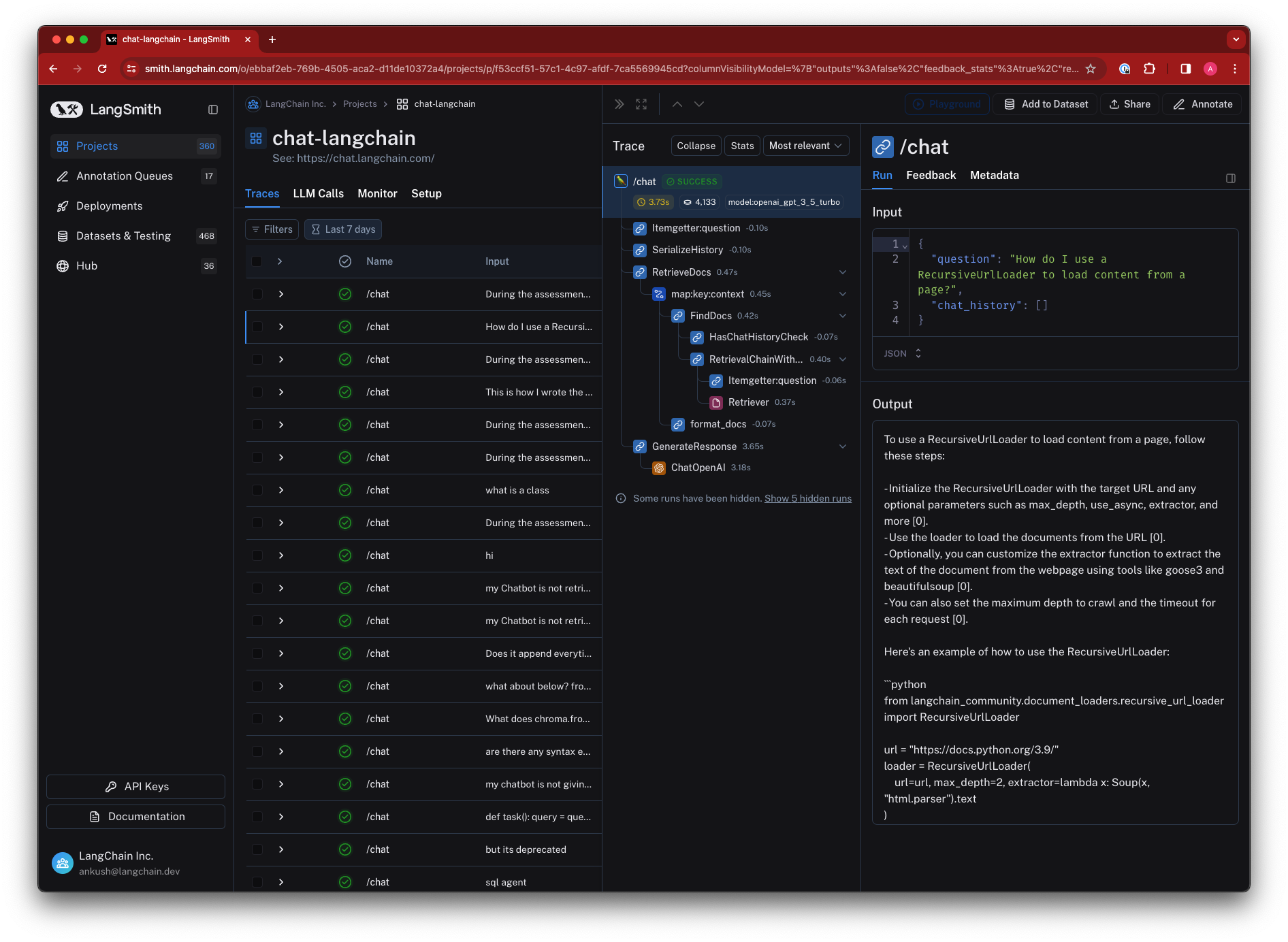
Task: Check the box for 'How do I use a Recursi...' row
Action: (257, 327)
